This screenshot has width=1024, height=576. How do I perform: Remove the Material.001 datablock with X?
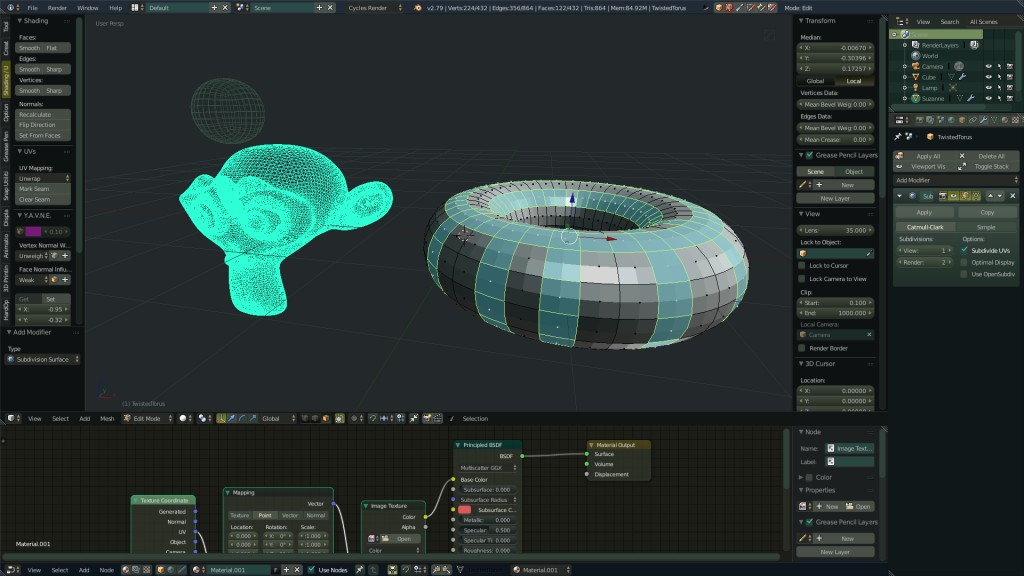click(297, 570)
